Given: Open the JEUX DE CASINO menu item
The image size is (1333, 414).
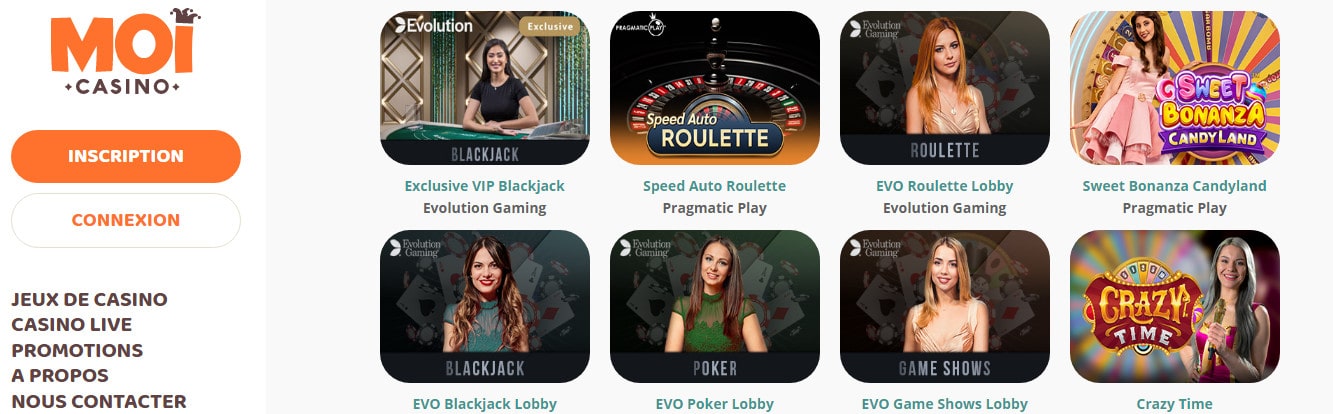Looking at the screenshot, I should pyautogui.click(x=89, y=300).
